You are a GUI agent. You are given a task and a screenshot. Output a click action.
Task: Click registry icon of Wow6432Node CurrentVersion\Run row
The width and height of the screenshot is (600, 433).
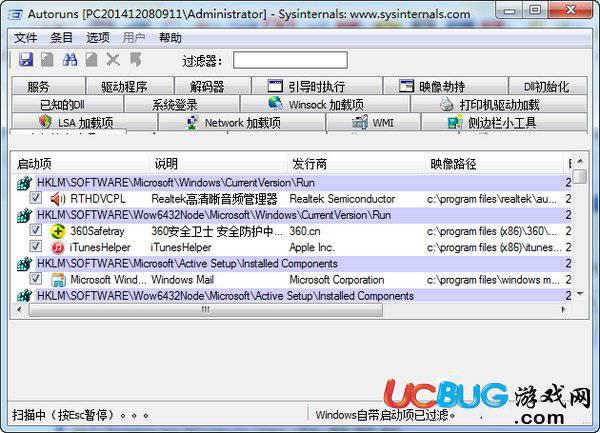pos(24,215)
